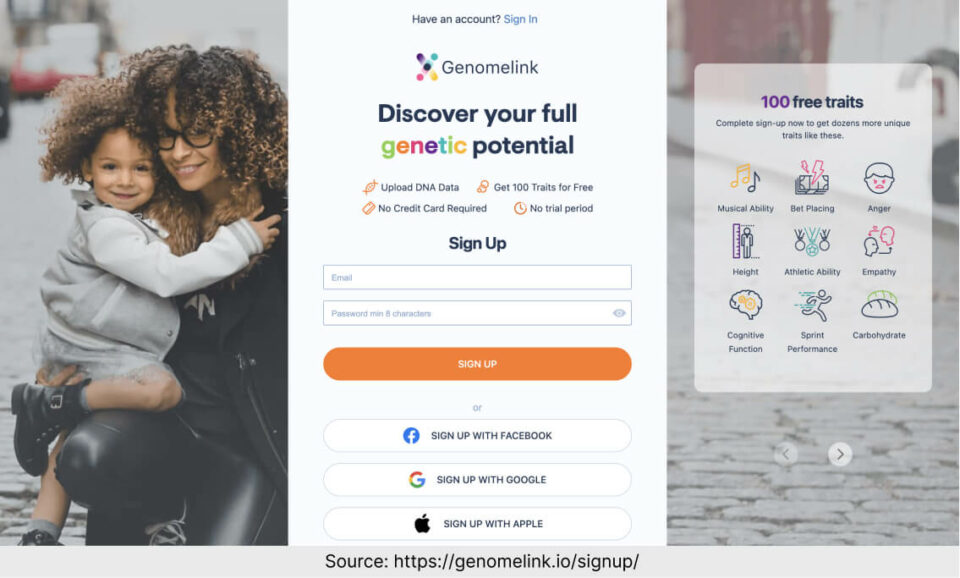Viewport: 960px width, 578px height.
Task: Focus the Email input field
Action: (477, 277)
